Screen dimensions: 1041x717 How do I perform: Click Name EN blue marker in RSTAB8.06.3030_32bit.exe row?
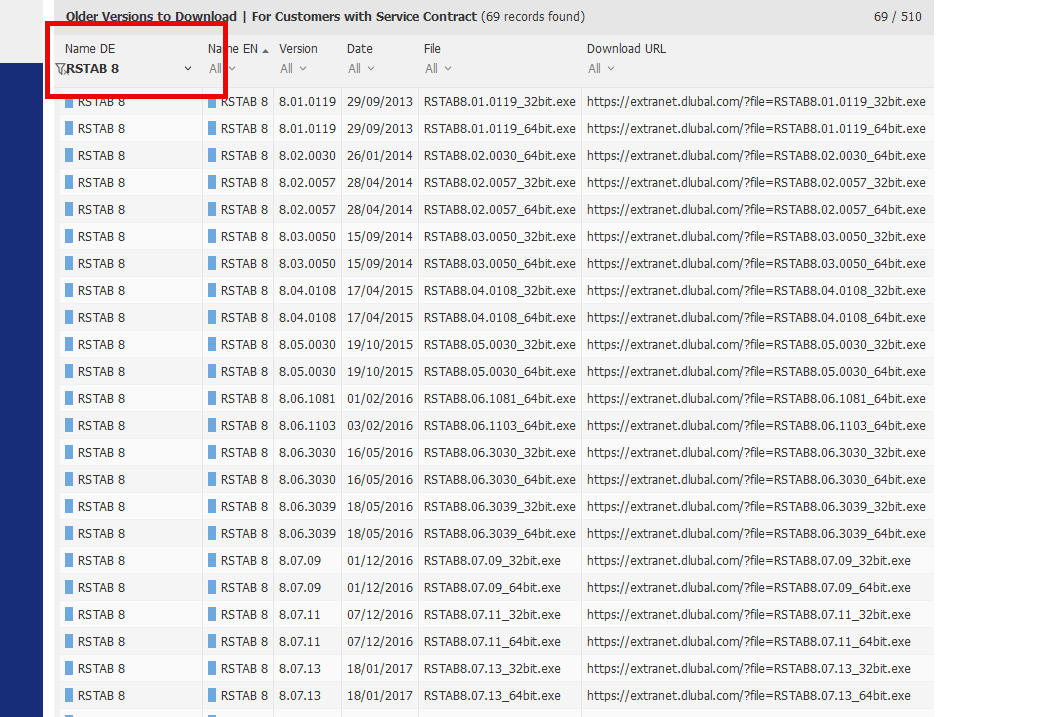(x=212, y=452)
